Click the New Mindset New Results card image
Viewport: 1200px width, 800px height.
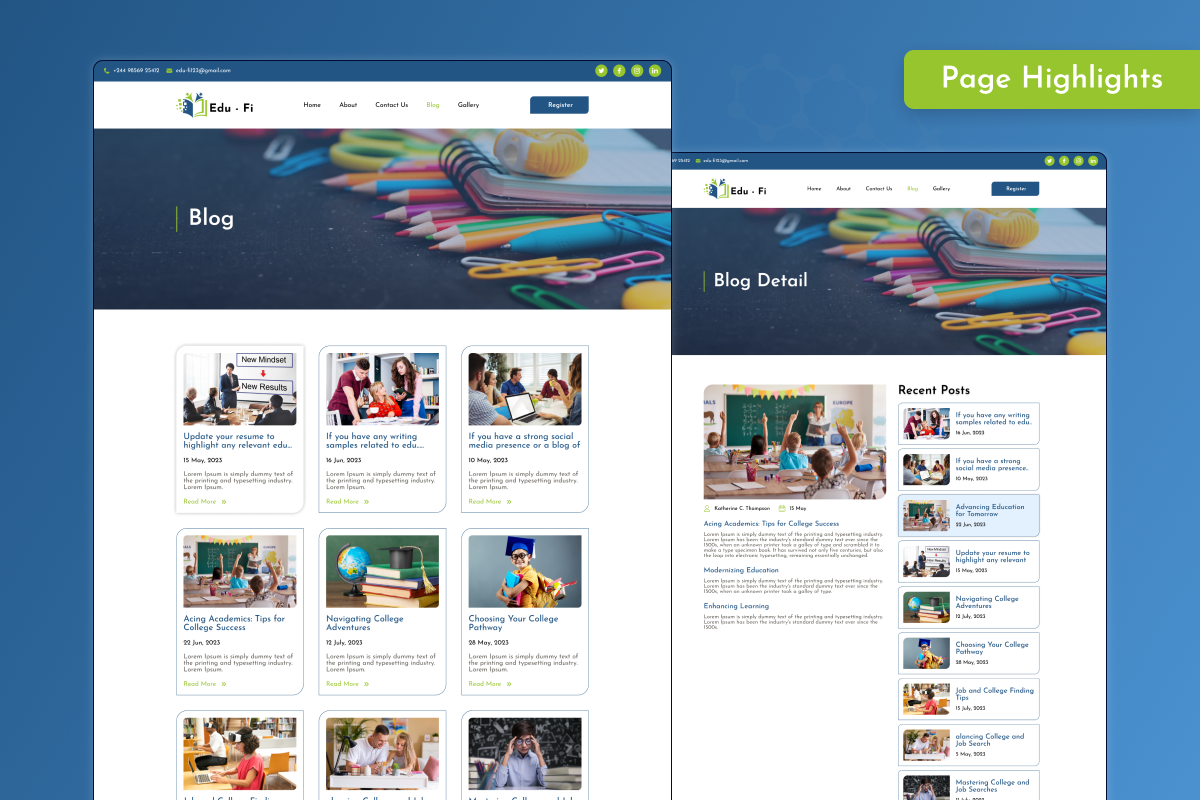[240, 389]
